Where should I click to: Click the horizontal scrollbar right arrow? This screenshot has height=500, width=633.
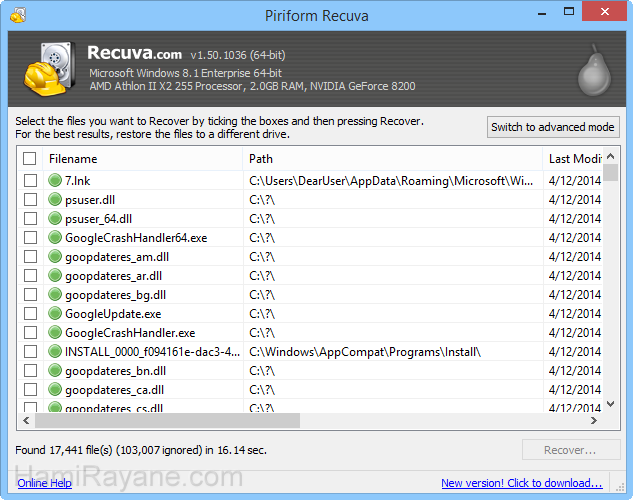594,421
